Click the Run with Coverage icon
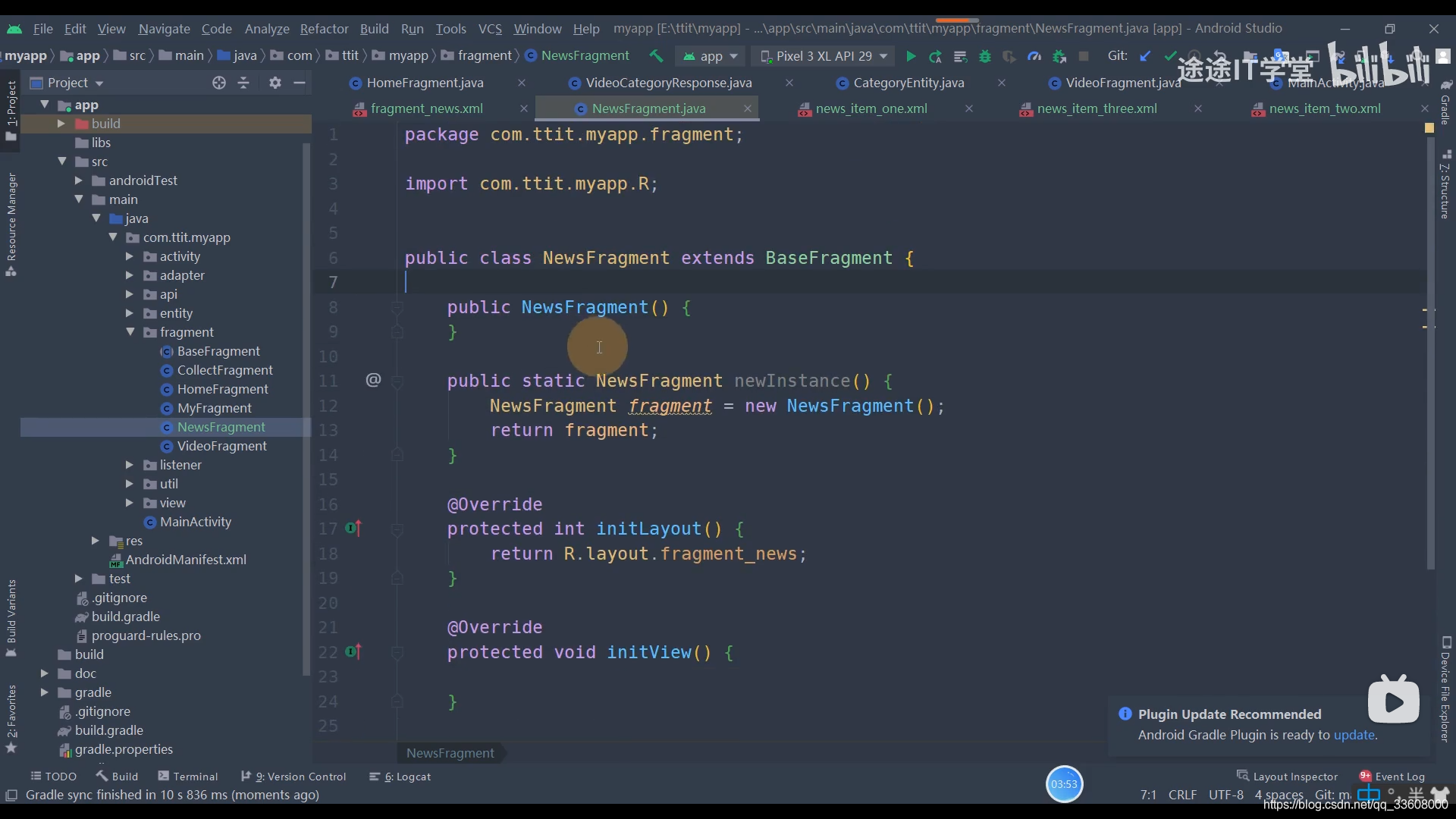Screen dimensions: 1456x819 (x=1009, y=56)
